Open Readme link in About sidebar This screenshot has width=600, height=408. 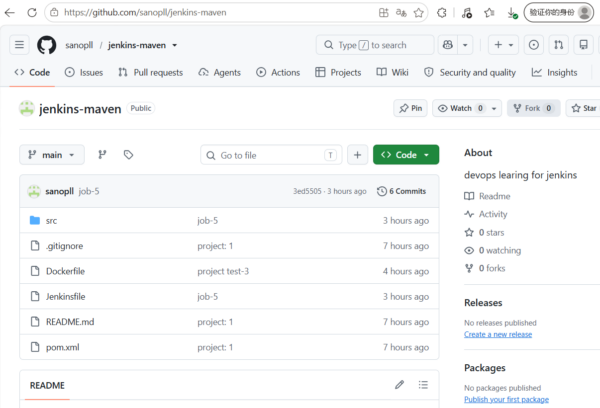488,196
